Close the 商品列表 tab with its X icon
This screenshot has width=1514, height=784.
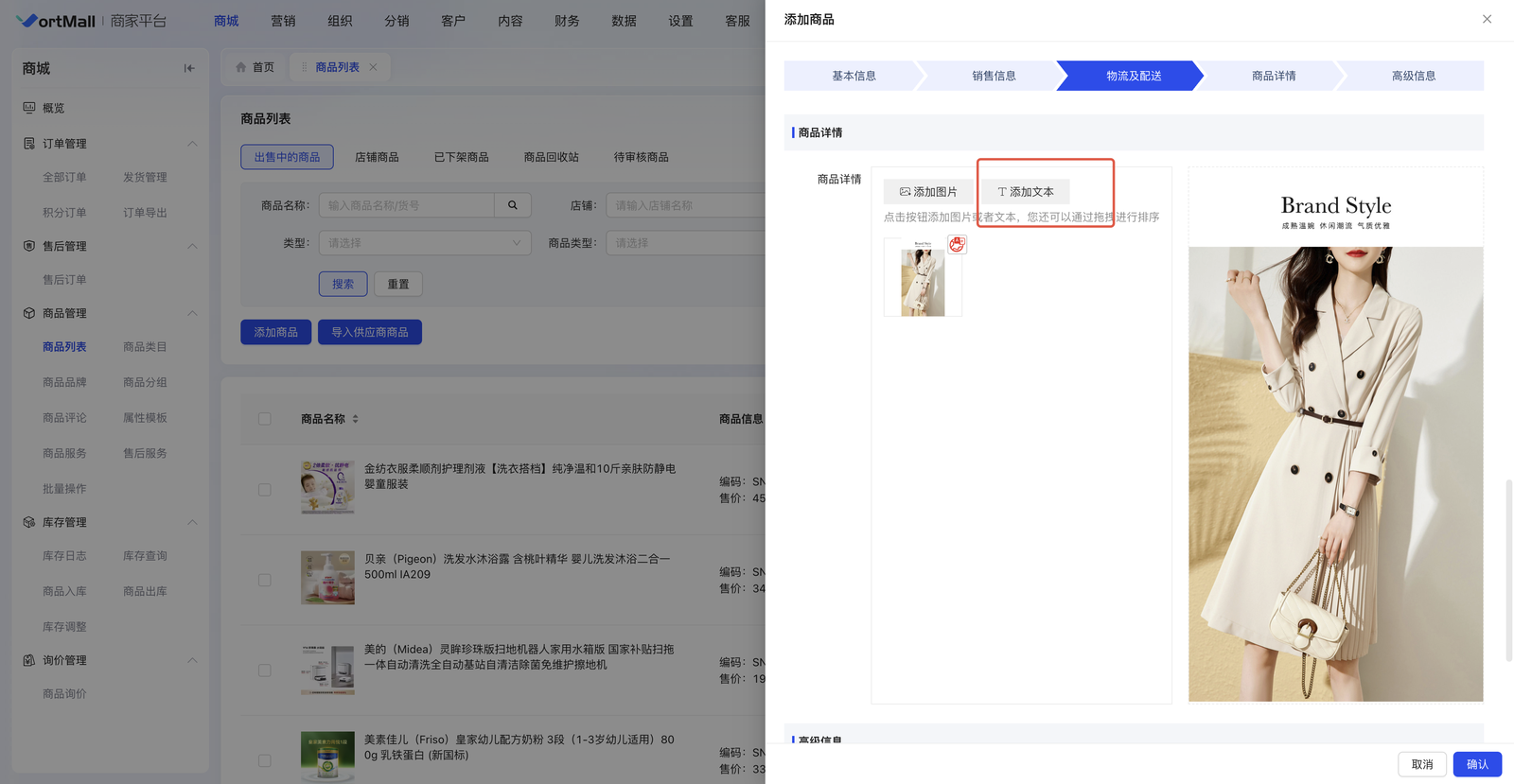point(374,67)
